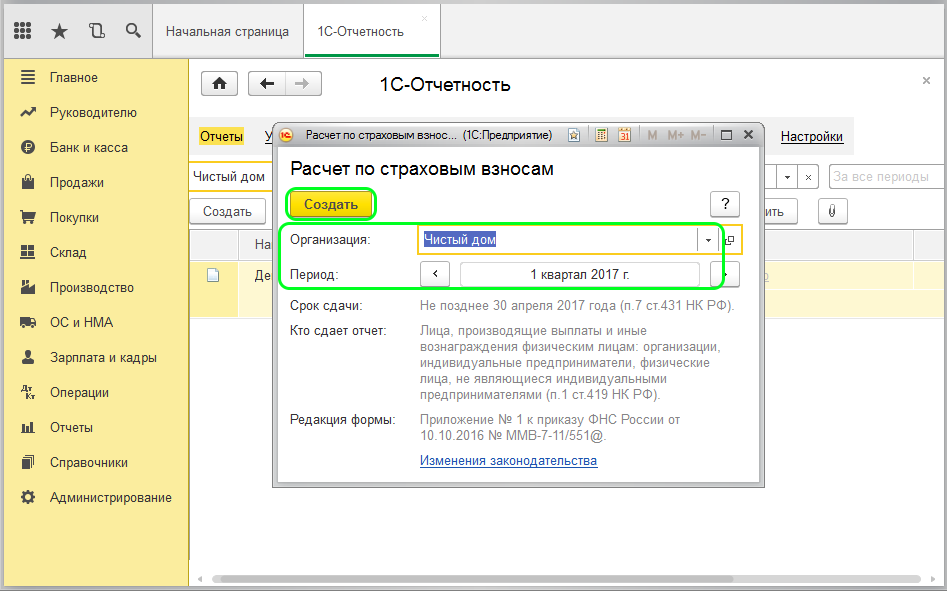Screen dimensions: 947x591
Task: Open the sections menu grid icon
Action: coord(22,30)
